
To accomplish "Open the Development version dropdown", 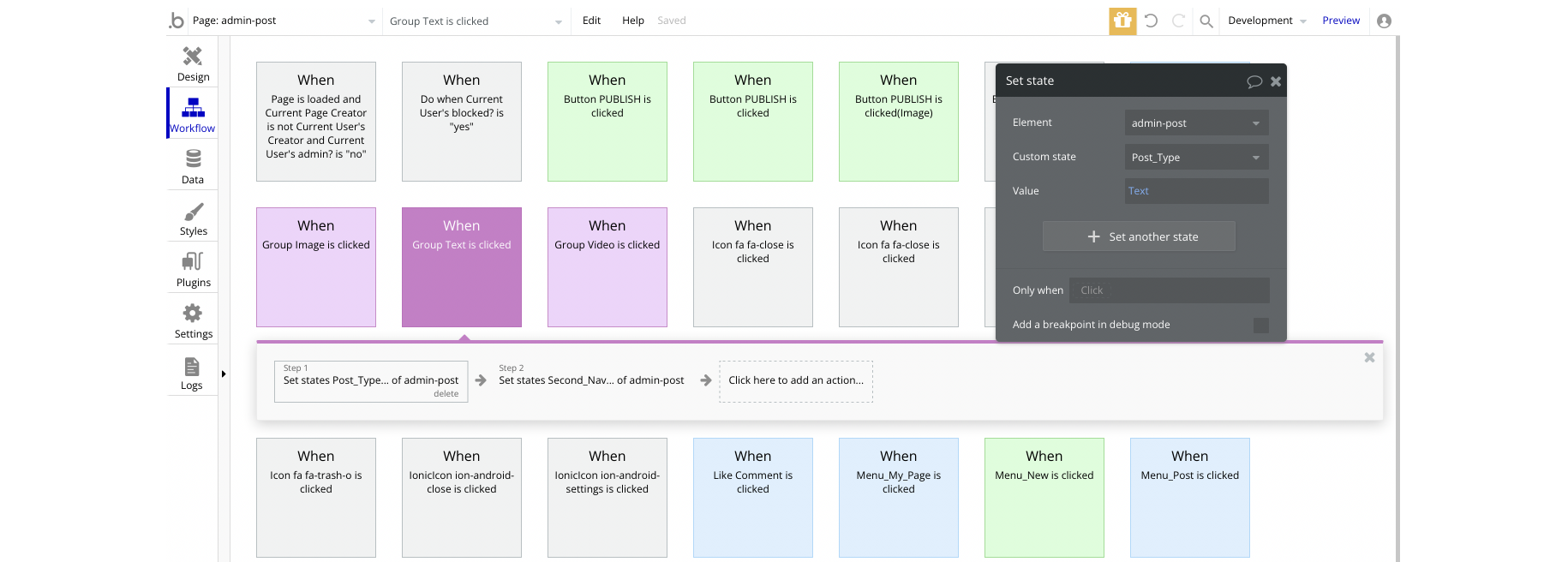I will (x=1266, y=21).
